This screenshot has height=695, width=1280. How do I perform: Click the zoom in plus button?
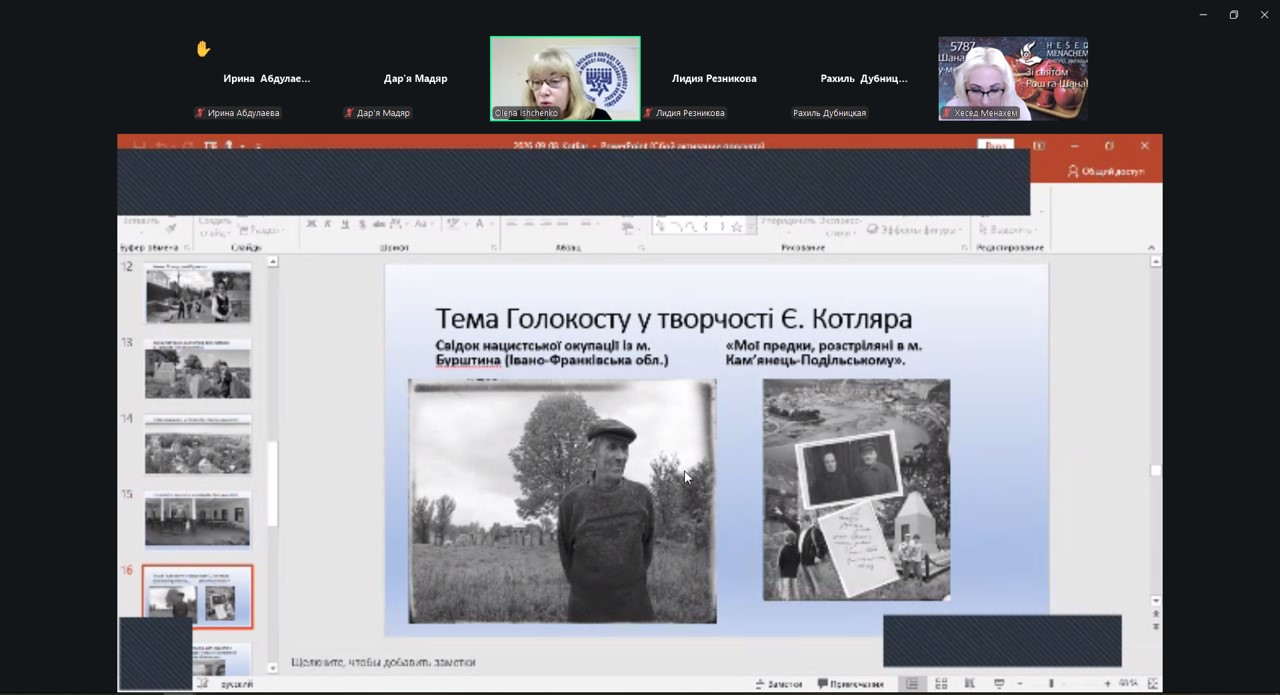click(1107, 684)
